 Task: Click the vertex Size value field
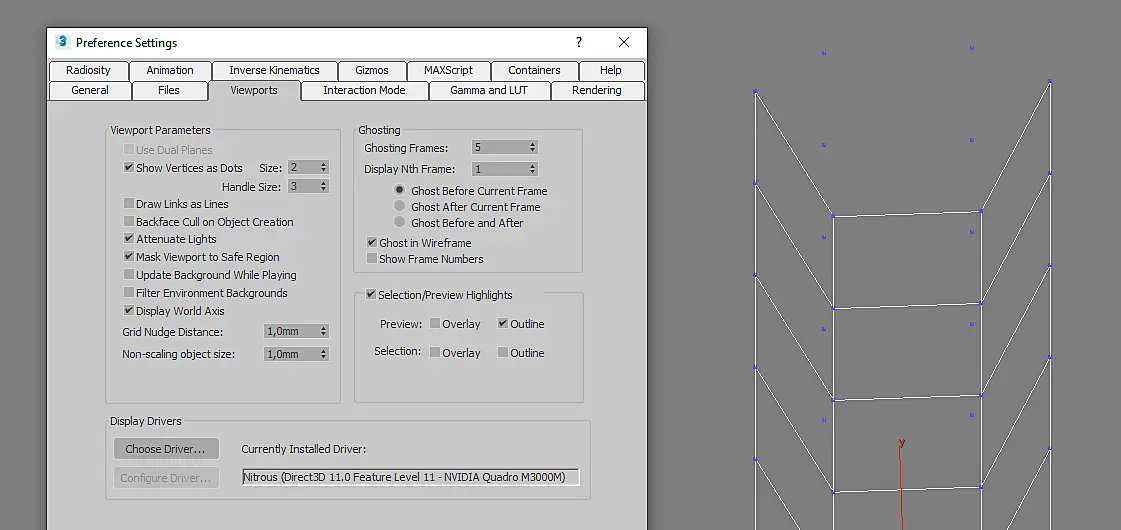303,167
